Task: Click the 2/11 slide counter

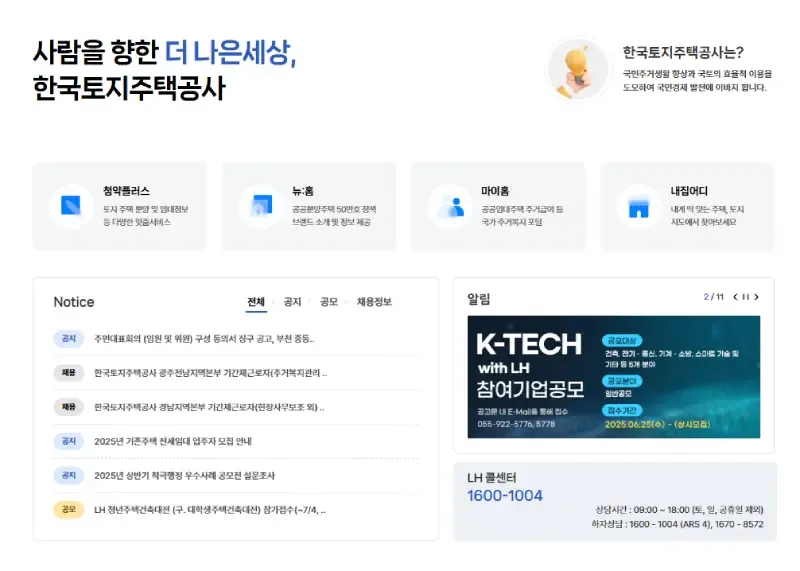Action: (714, 297)
